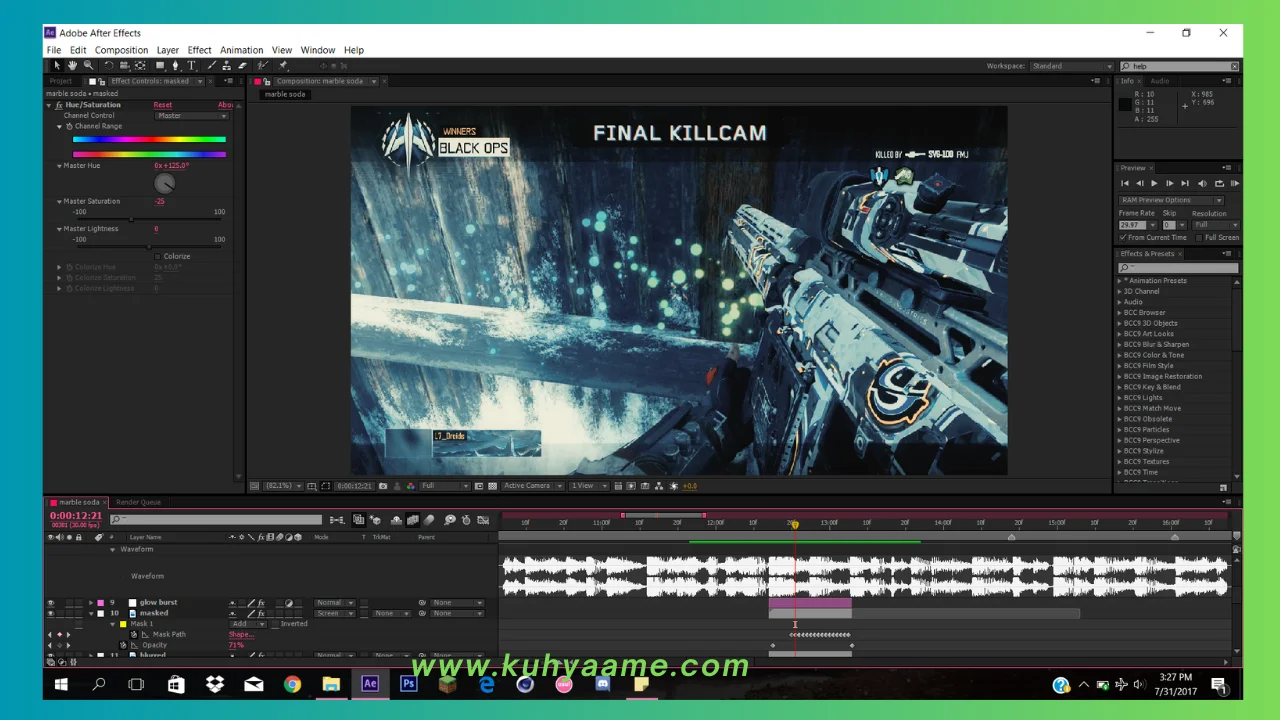Expand the Animation Presets folder
Screen dimensions: 1280x720
[1120, 281]
